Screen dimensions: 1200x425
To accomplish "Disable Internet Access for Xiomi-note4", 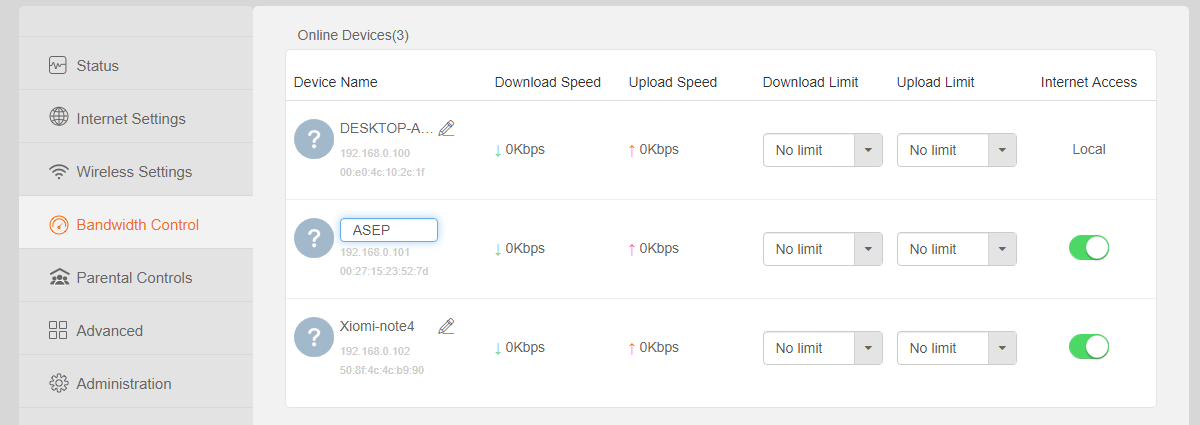I will (x=1089, y=347).
